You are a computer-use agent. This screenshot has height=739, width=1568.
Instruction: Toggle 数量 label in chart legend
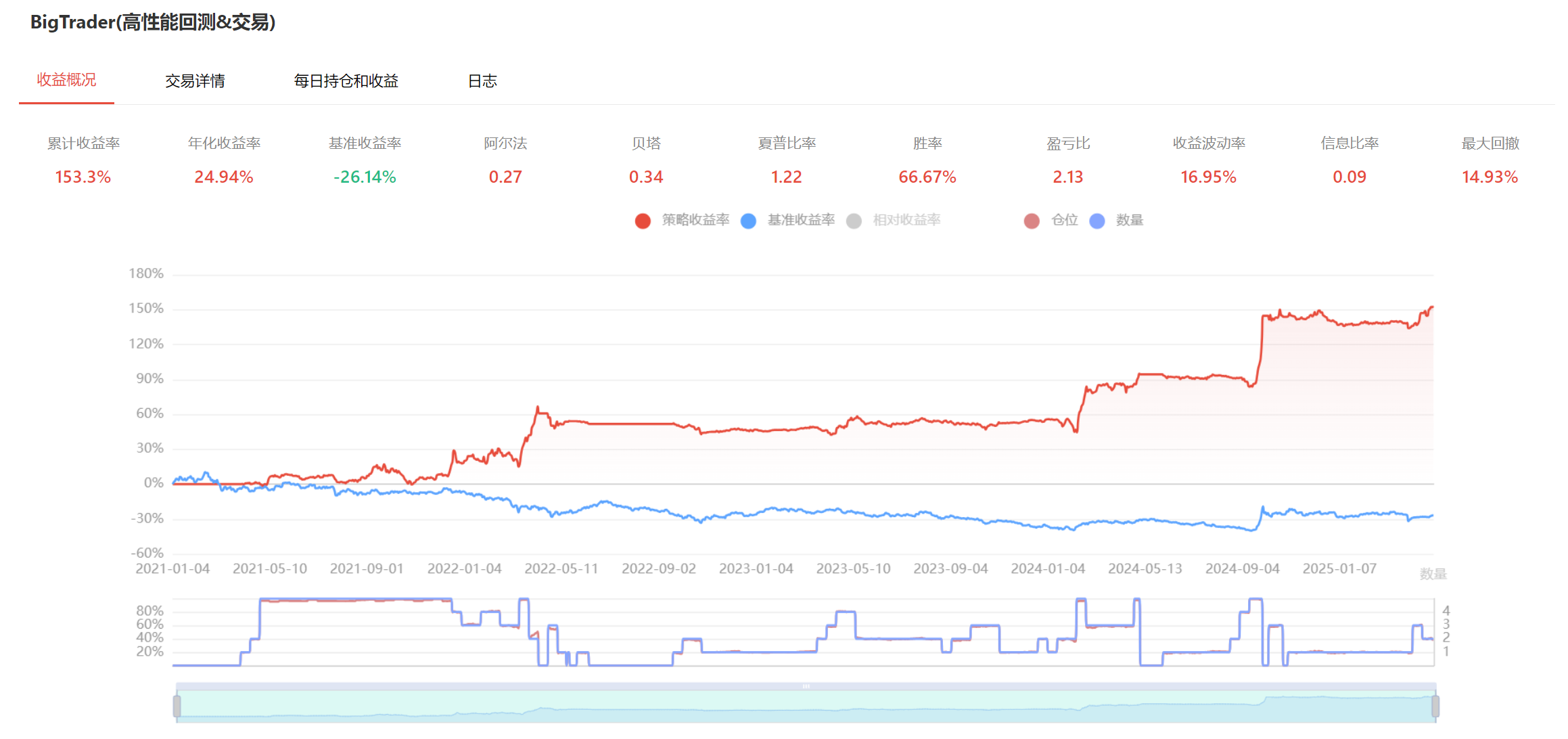coord(1130,220)
